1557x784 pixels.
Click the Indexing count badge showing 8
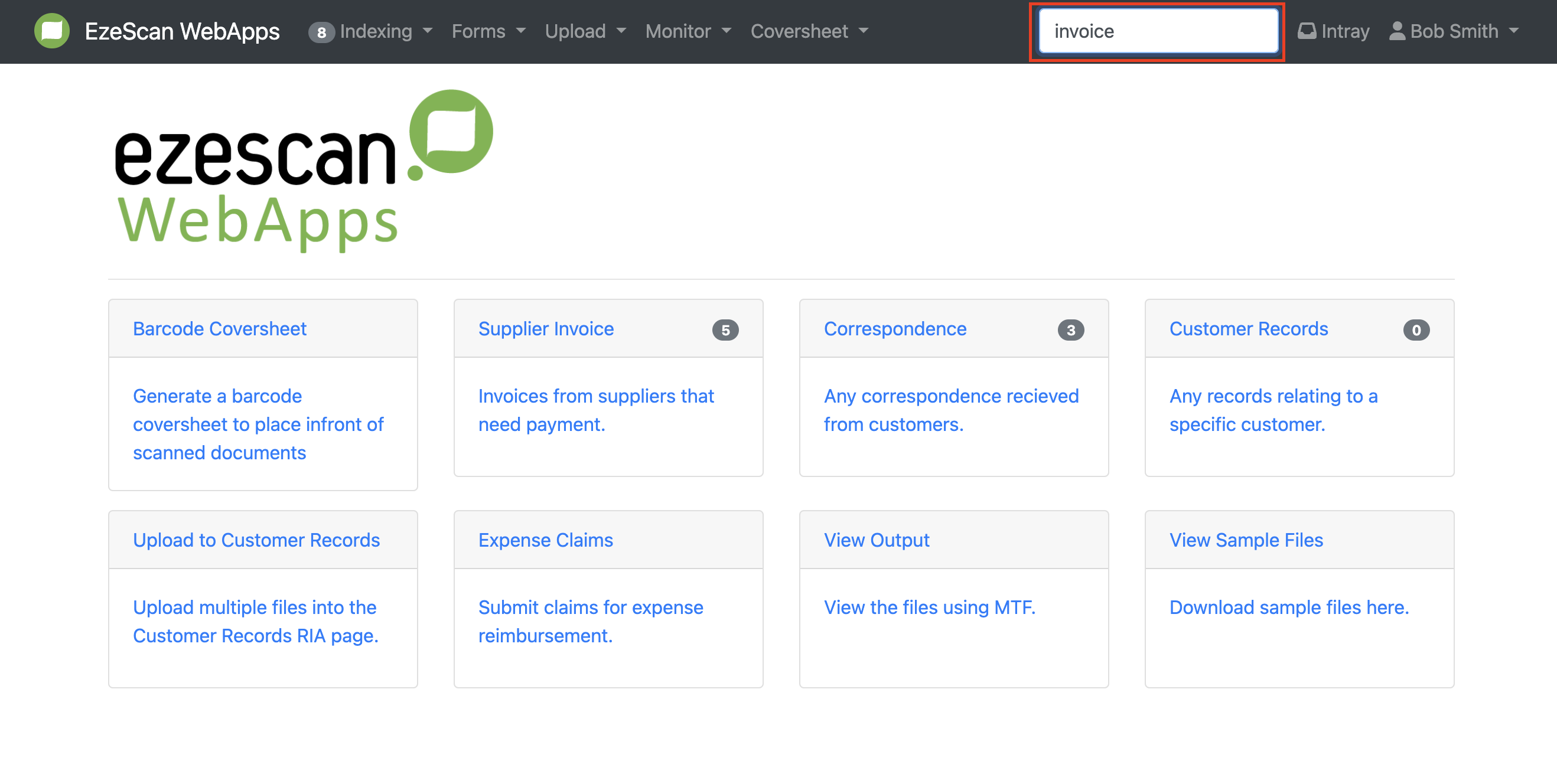[321, 32]
